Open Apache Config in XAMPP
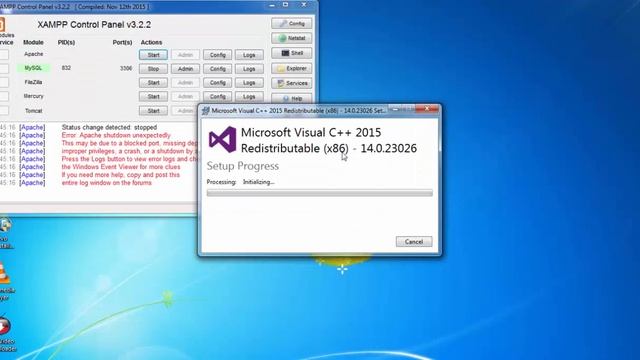 (x=218, y=55)
